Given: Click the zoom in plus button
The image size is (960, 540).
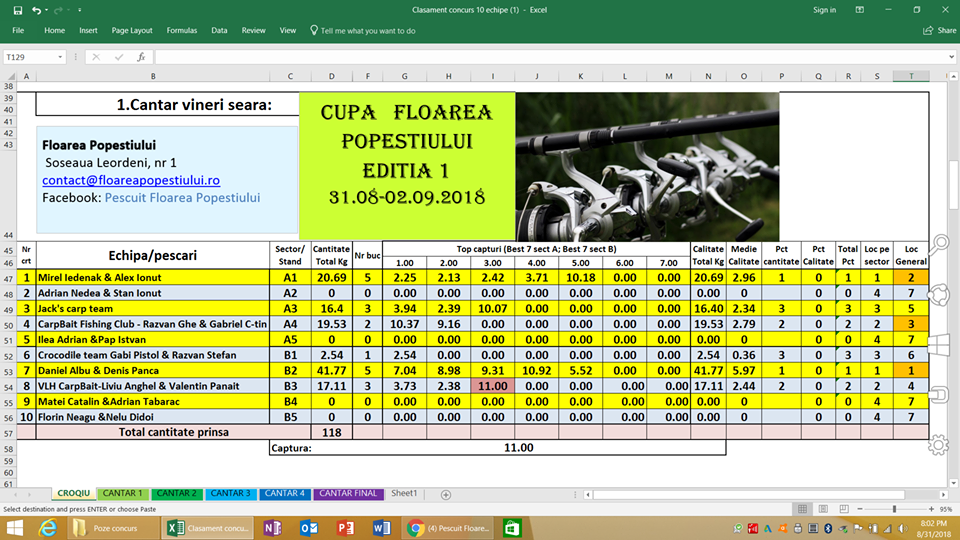Looking at the screenshot, I should 931,509.
